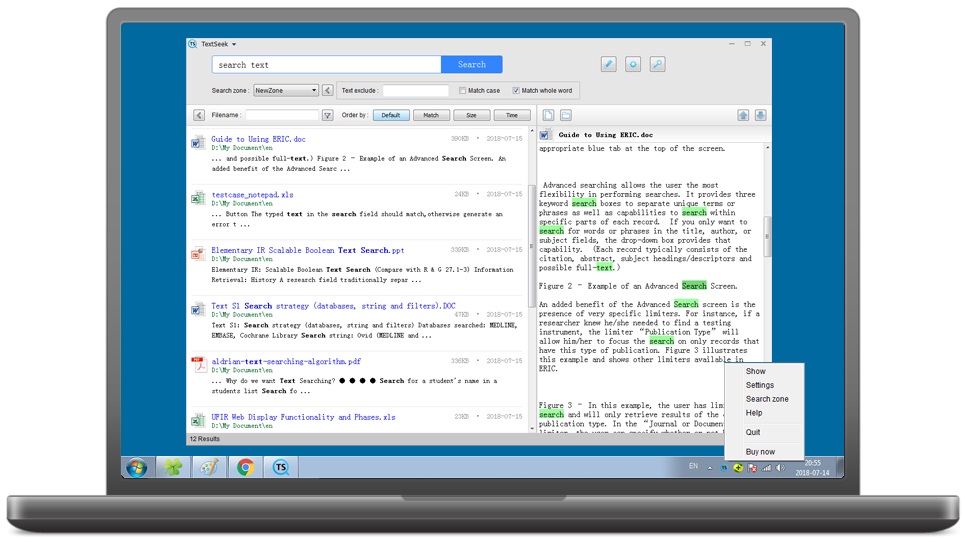Screen dimensions: 963x539
Task: Collapse options with arrow beside Search zone
Action: (328, 91)
